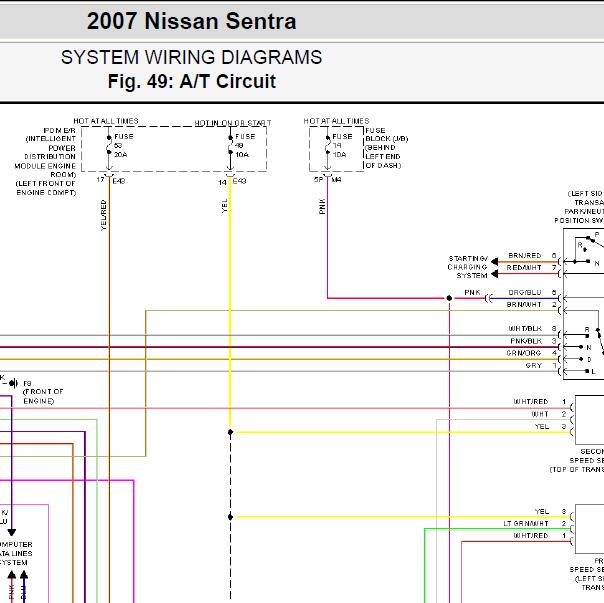Click the "Fig. 49: A/T Circuit" caption

(191, 81)
